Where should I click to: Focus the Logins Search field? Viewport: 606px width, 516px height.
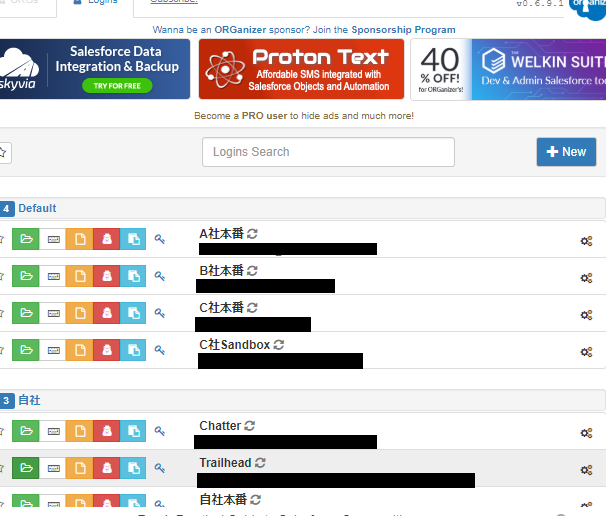pos(328,152)
